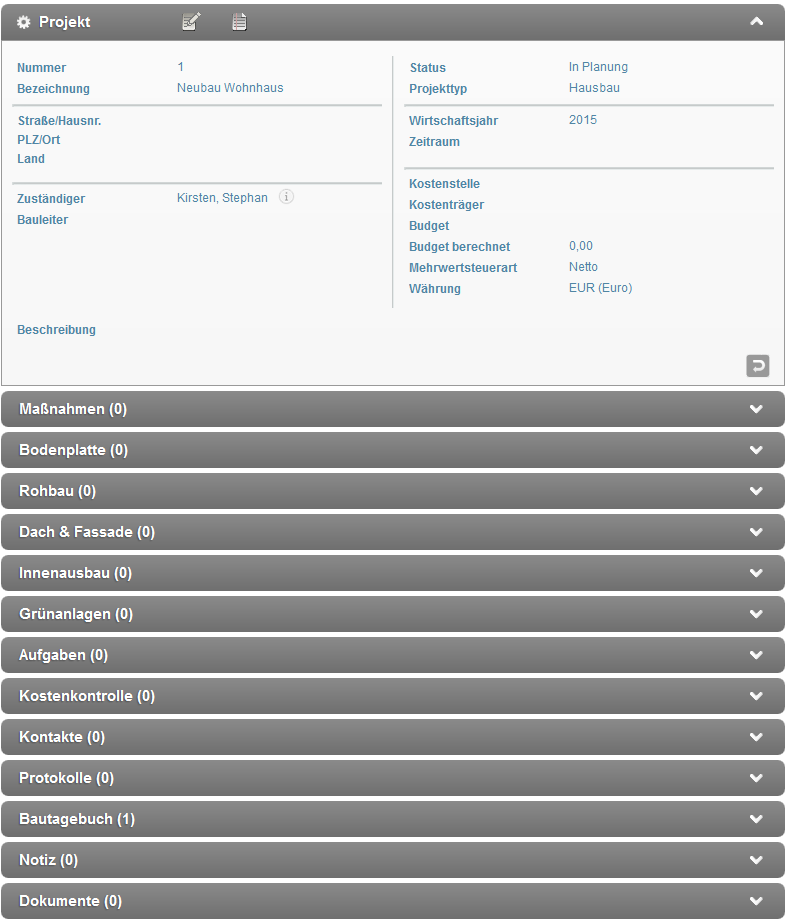This screenshot has width=789, height=920.
Task: Collapse the Projekt panel with the chevron
Action: coord(757,21)
